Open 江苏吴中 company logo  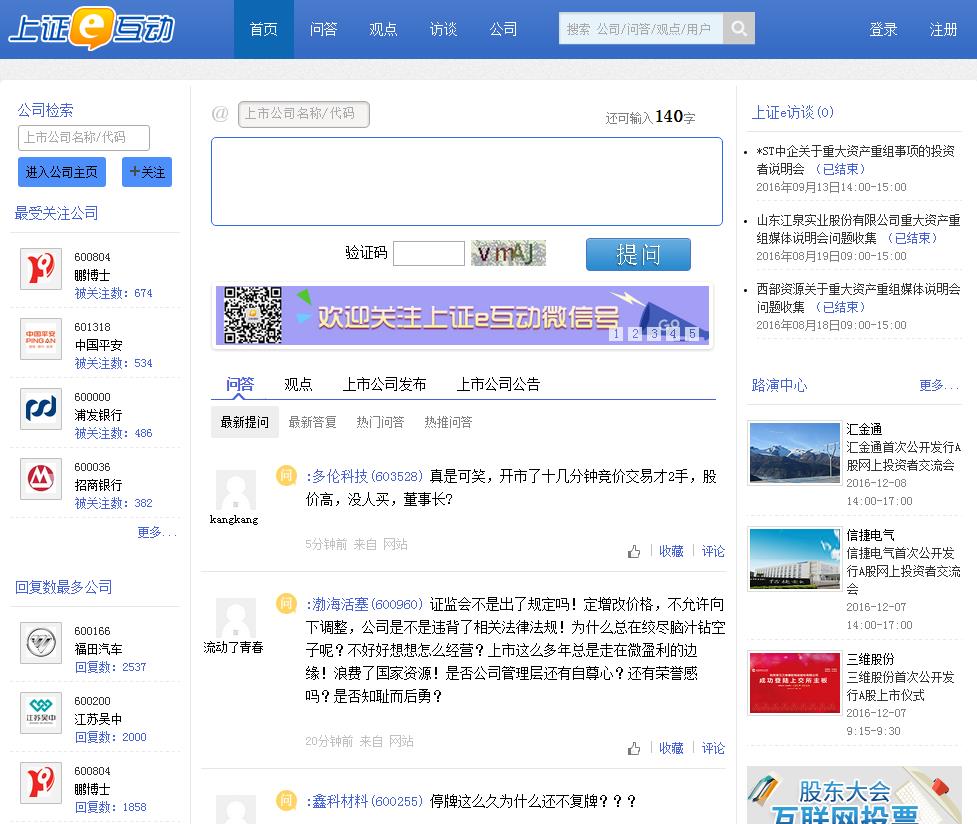41,712
